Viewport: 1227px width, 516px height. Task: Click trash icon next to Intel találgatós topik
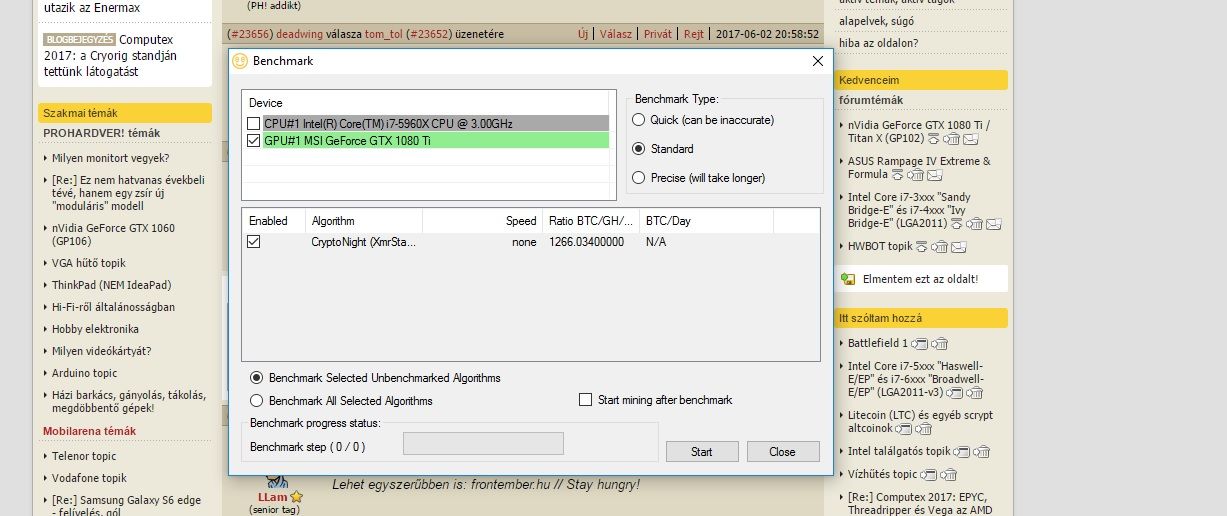pyautogui.click(x=982, y=452)
